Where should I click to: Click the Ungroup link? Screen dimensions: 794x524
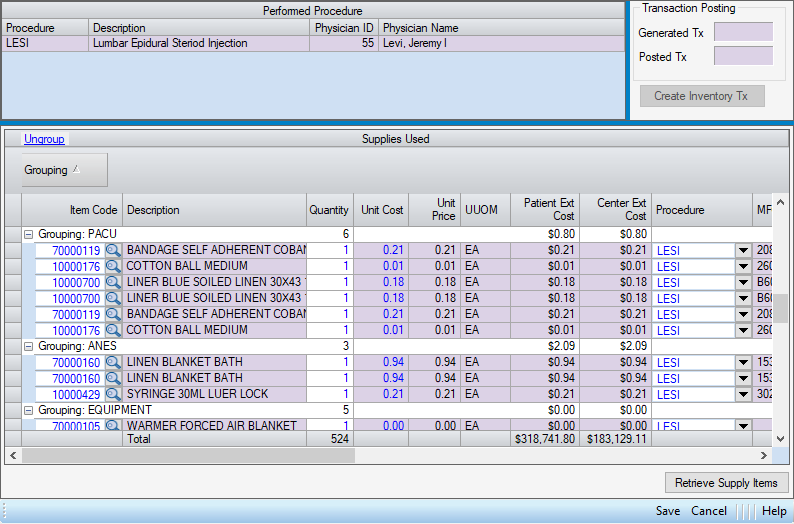point(44,139)
